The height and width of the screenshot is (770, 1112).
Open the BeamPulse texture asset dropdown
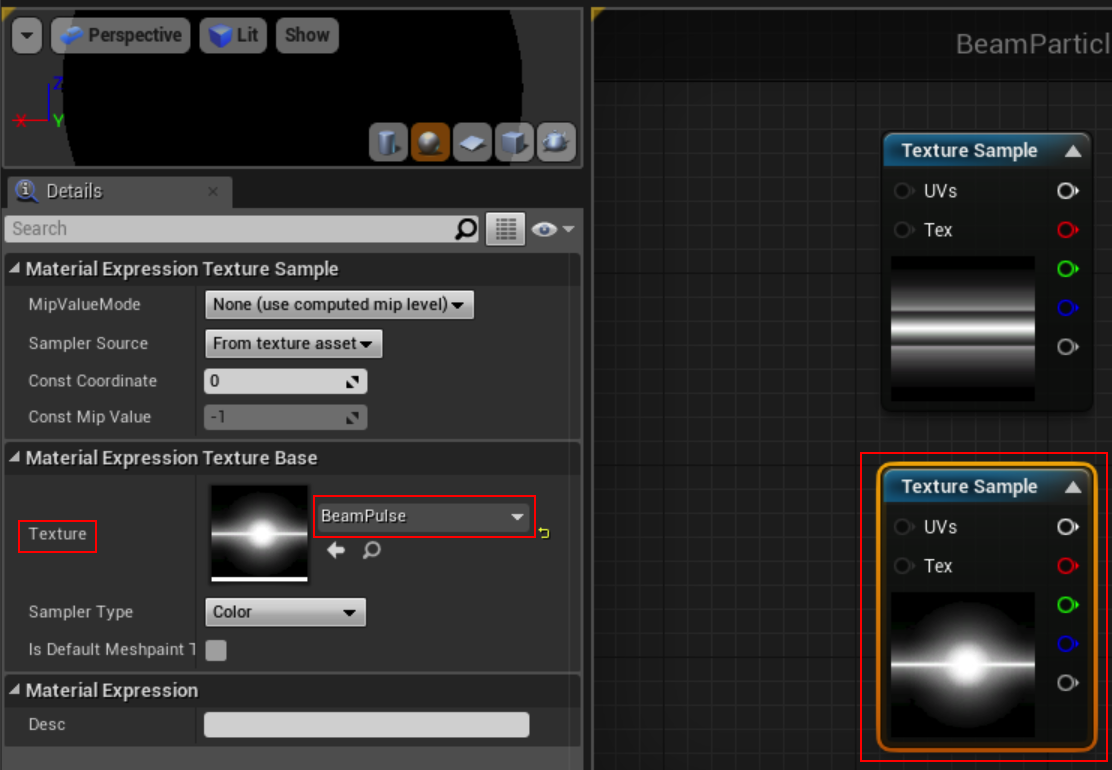pos(423,517)
